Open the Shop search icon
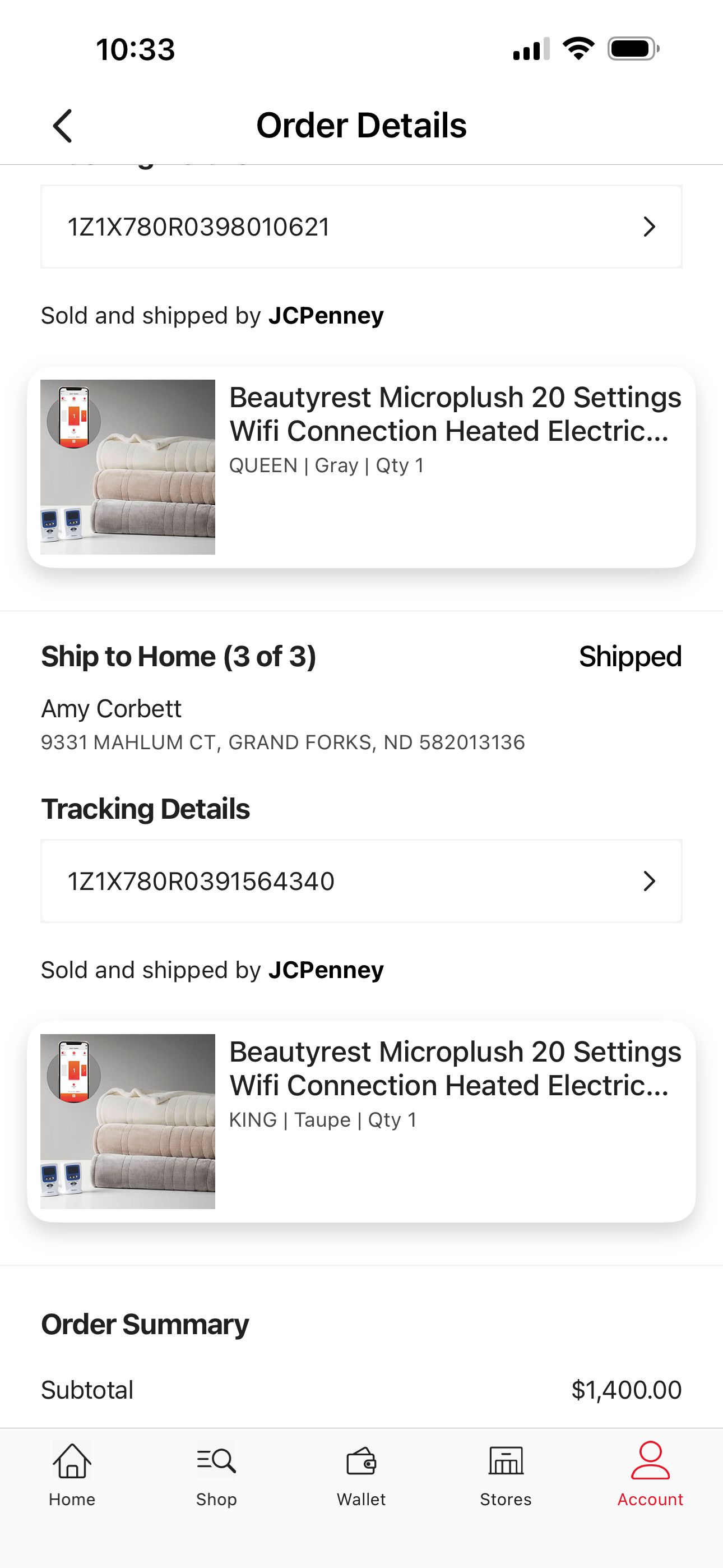The image size is (723, 1568). click(216, 1460)
